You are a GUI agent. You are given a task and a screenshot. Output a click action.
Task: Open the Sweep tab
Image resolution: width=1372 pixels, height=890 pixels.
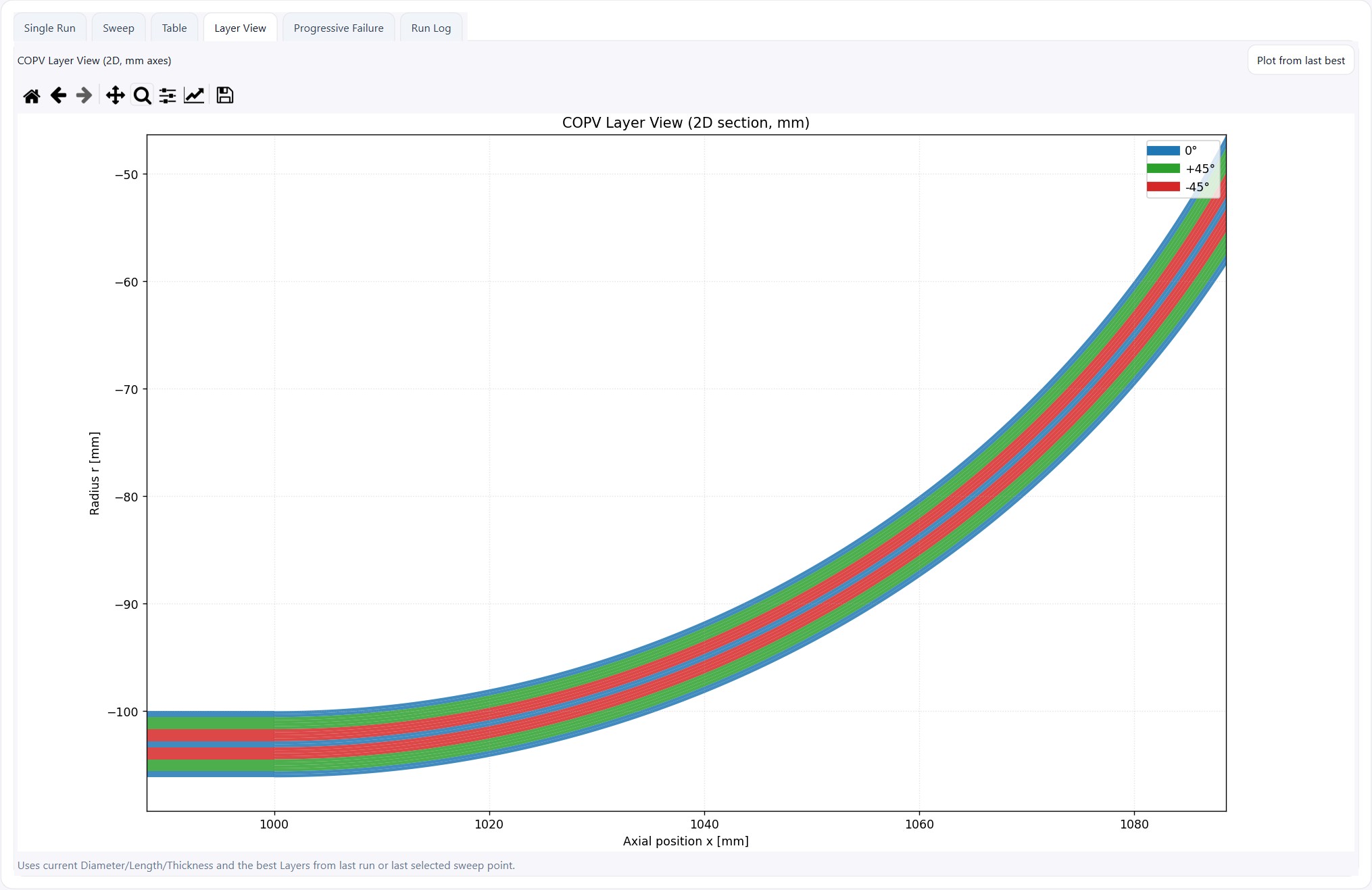118,28
